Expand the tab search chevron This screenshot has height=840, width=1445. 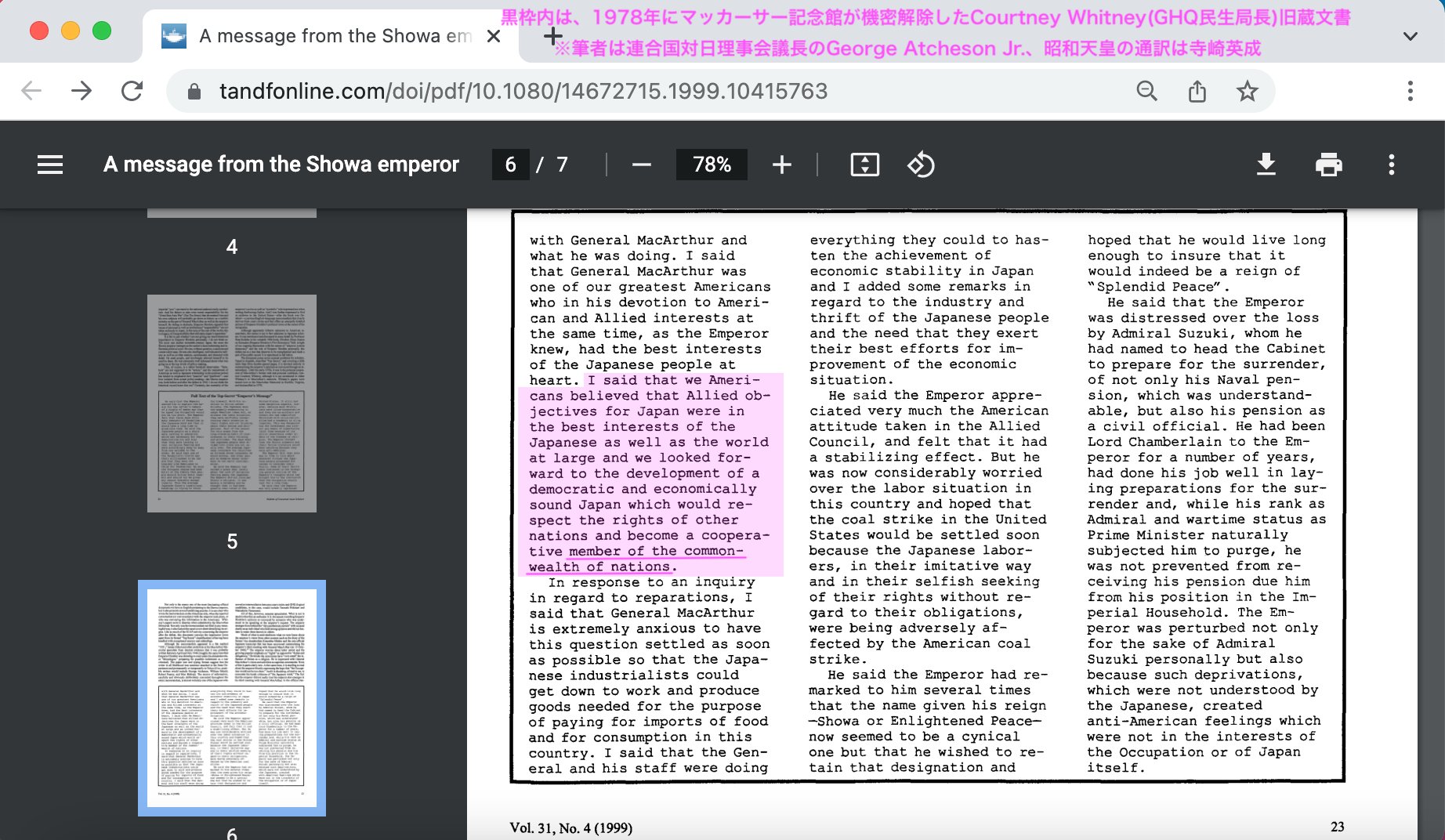[x=1410, y=36]
